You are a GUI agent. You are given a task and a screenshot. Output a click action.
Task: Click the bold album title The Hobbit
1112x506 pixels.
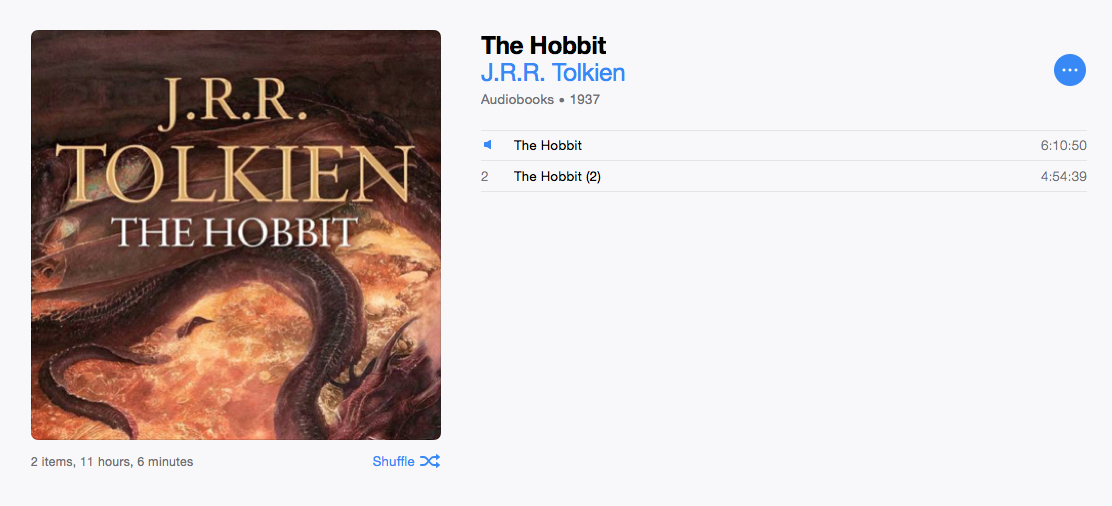click(543, 45)
